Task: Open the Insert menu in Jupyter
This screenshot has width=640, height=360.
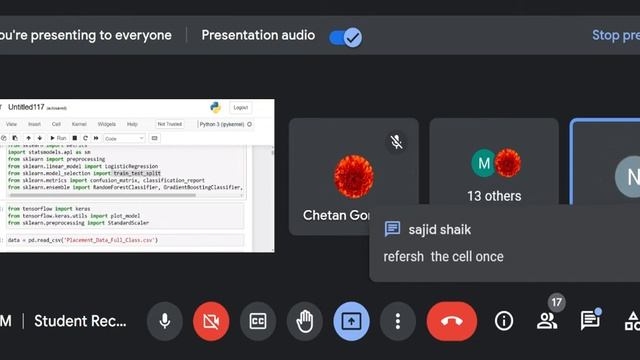Action: tap(34, 124)
